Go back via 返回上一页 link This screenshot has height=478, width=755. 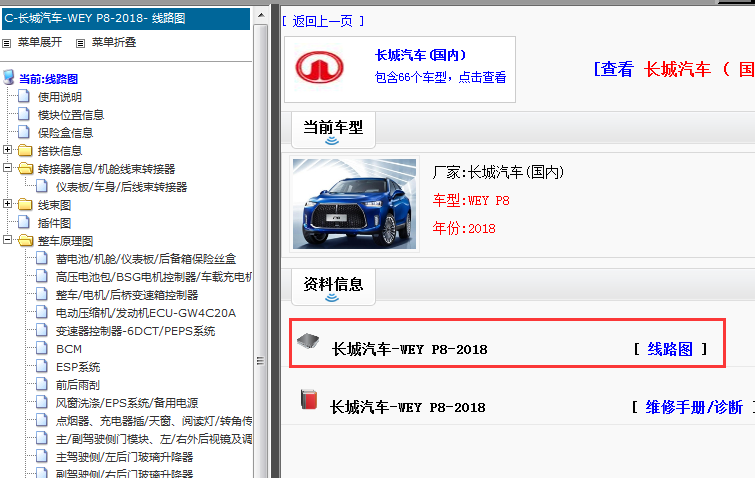point(323,21)
